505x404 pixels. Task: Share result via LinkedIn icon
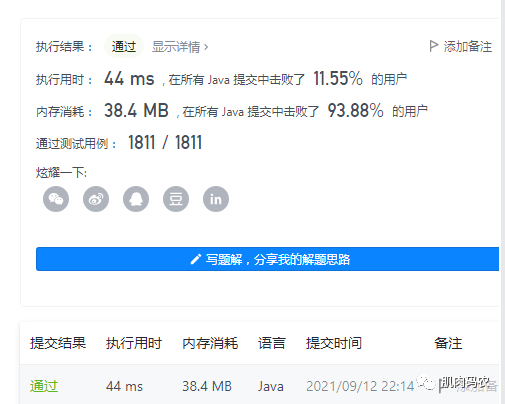click(216, 199)
